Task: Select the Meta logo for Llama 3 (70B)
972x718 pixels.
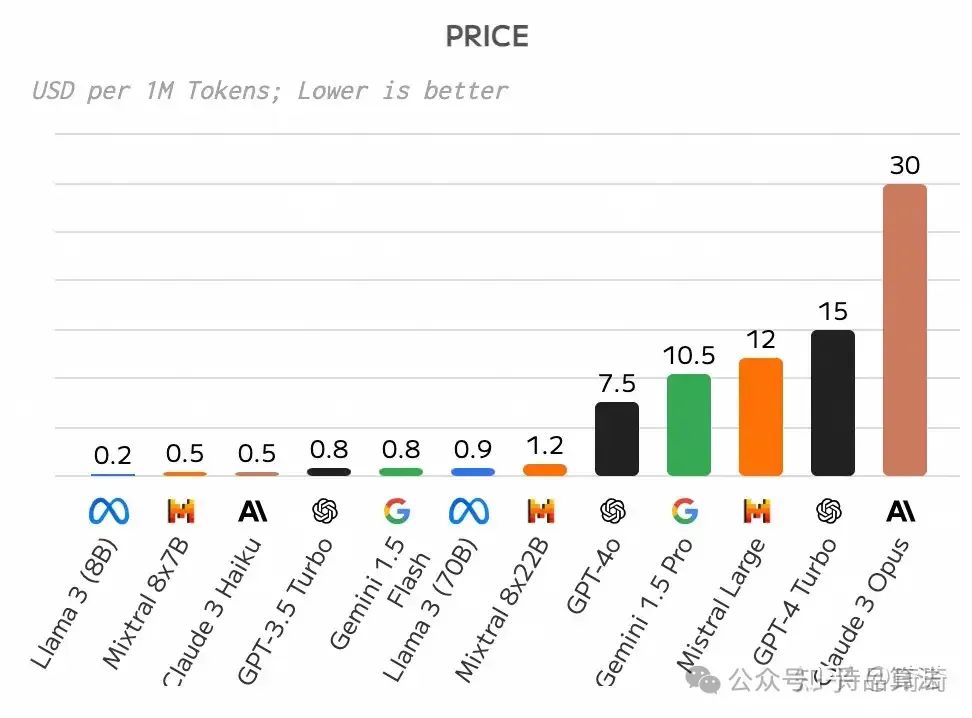Action: 469,512
